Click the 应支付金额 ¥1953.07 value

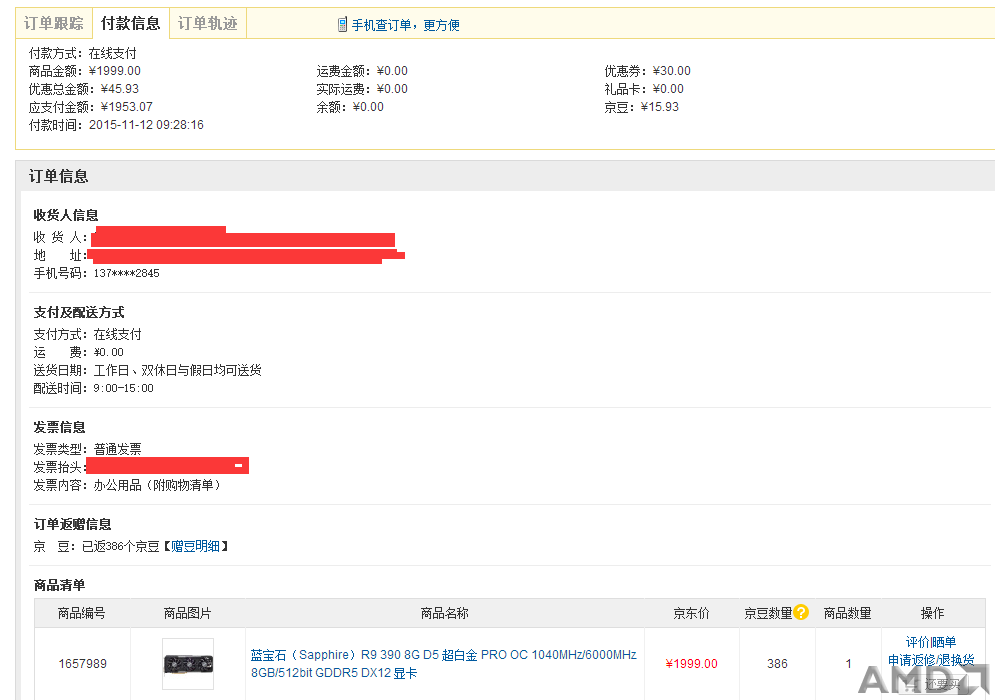click(x=127, y=107)
